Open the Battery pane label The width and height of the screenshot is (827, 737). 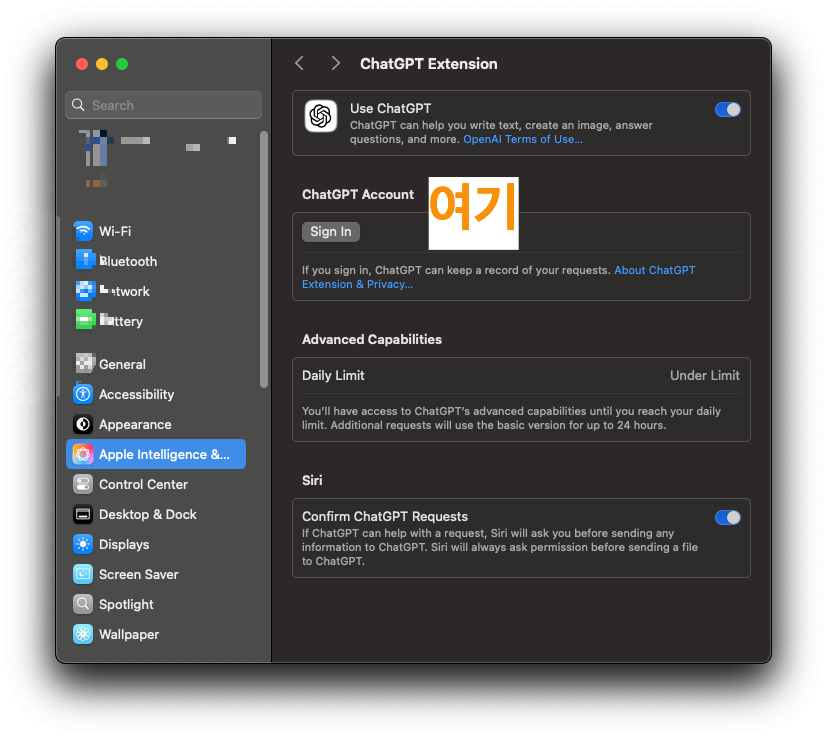pyautogui.click(x=121, y=321)
